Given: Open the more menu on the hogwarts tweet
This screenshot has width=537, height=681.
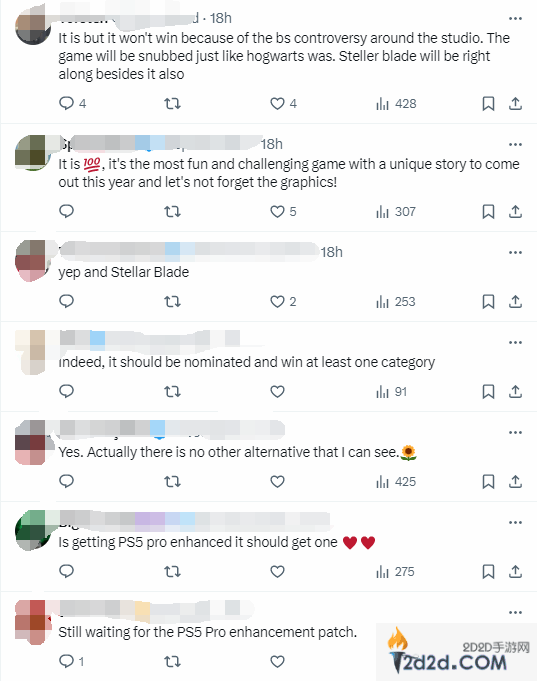Looking at the screenshot, I should click(515, 18).
